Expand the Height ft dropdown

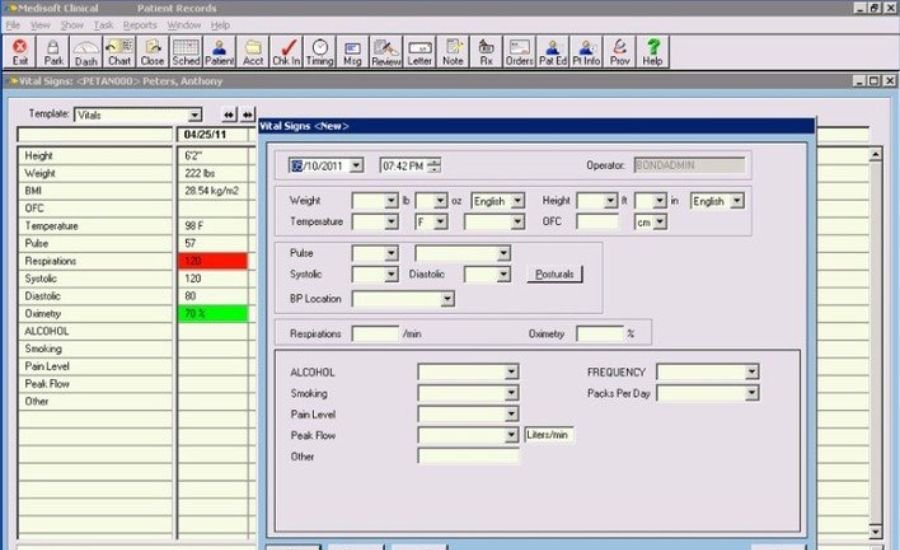coord(611,200)
